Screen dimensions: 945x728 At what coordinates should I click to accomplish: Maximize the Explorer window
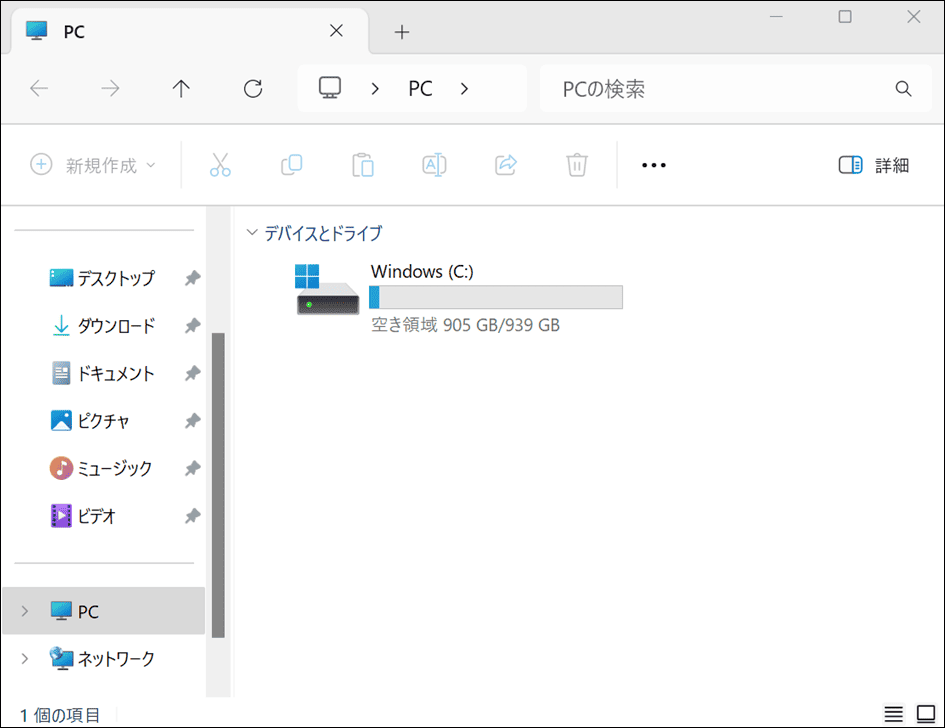pos(845,17)
